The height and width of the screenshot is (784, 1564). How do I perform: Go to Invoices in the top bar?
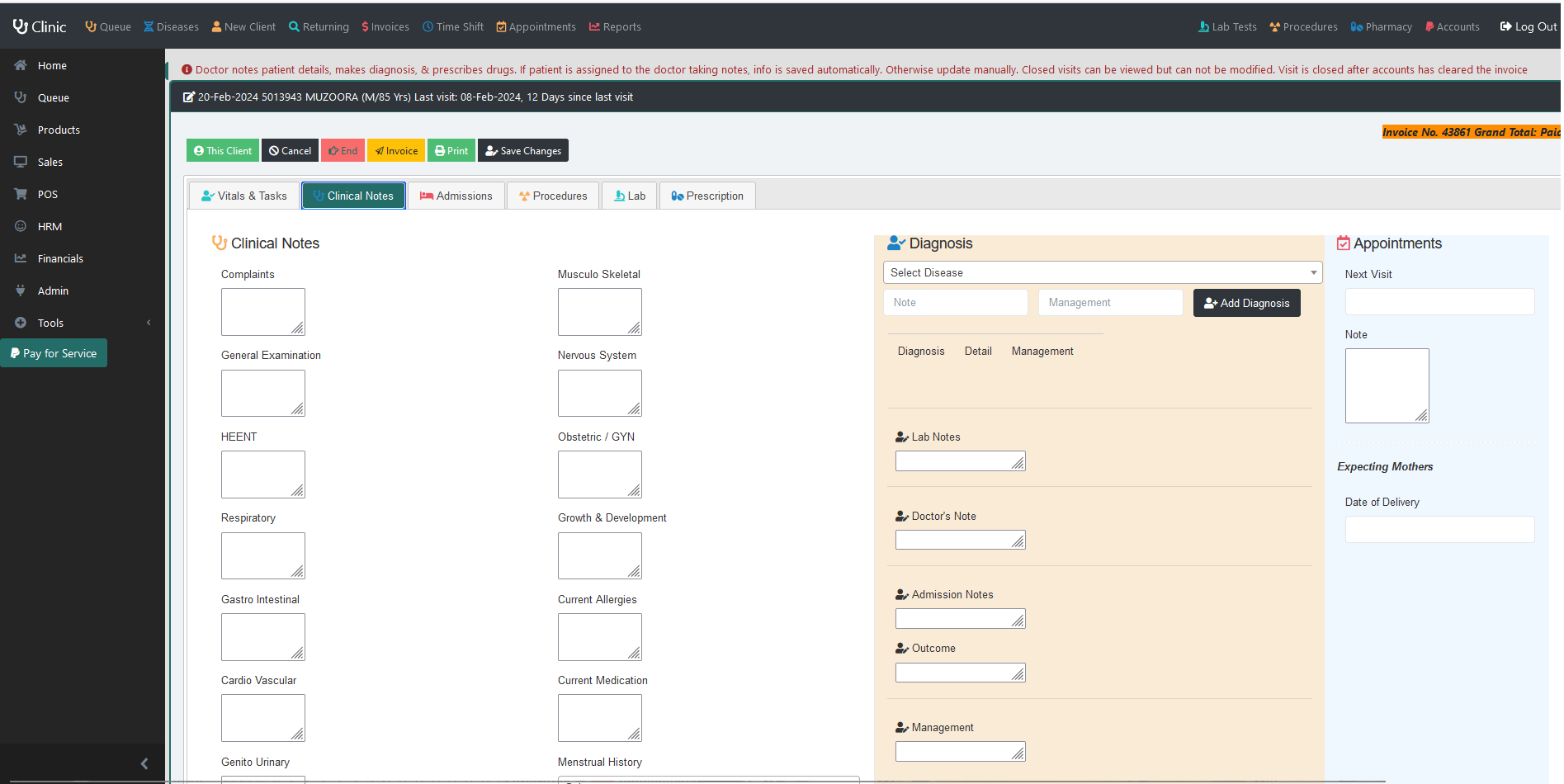(x=385, y=26)
